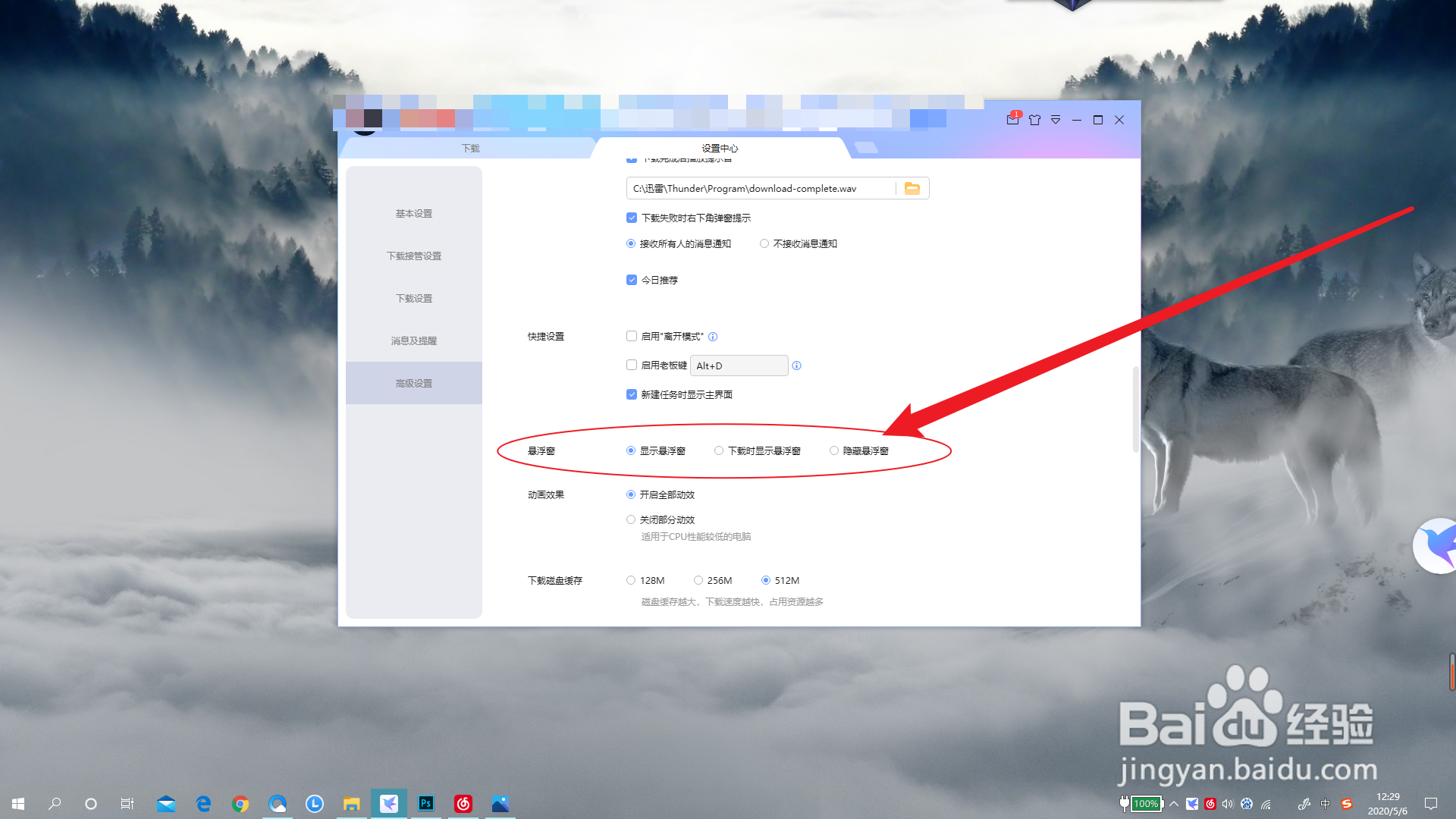Switch to the 下载 tab

click(470, 148)
